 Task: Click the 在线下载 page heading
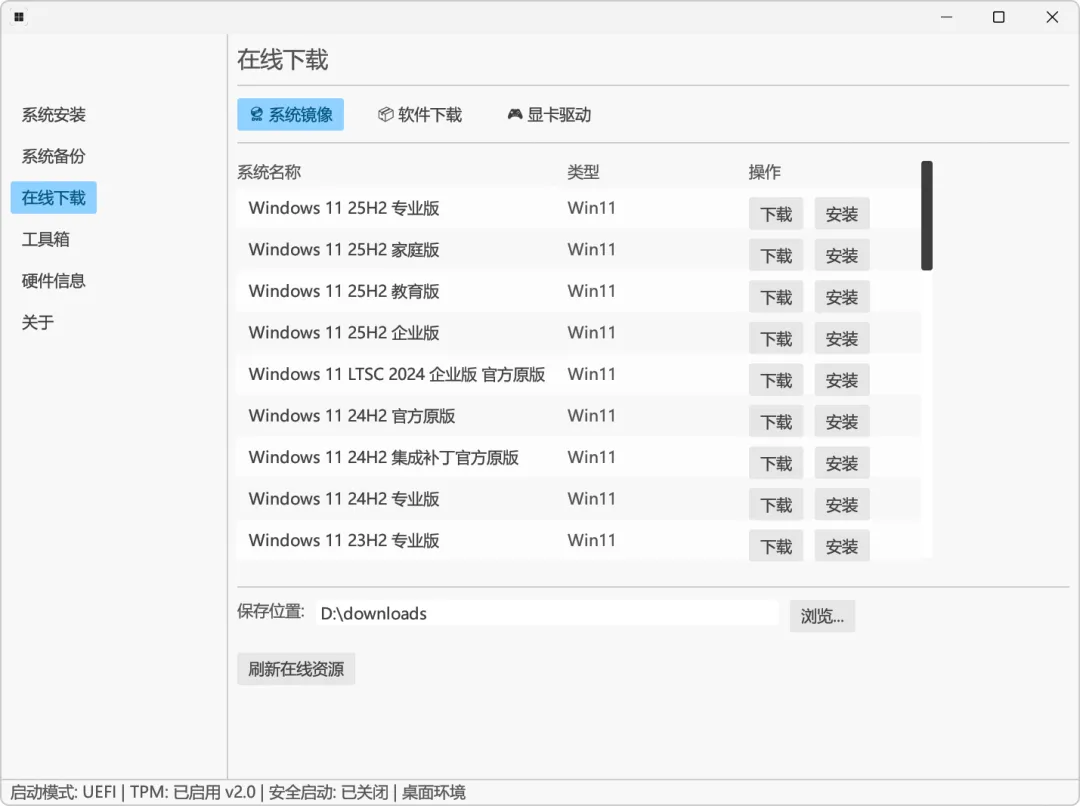click(x=283, y=60)
